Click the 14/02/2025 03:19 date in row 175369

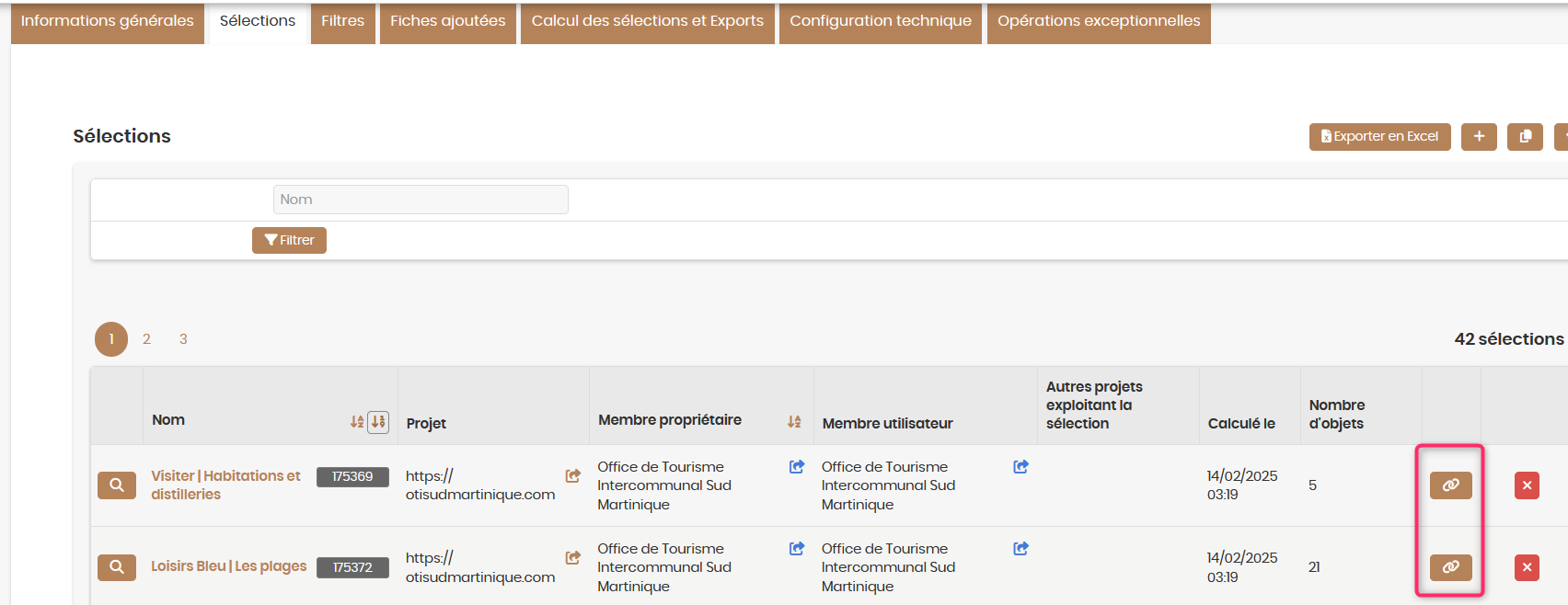pyautogui.click(x=1242, y=485)
